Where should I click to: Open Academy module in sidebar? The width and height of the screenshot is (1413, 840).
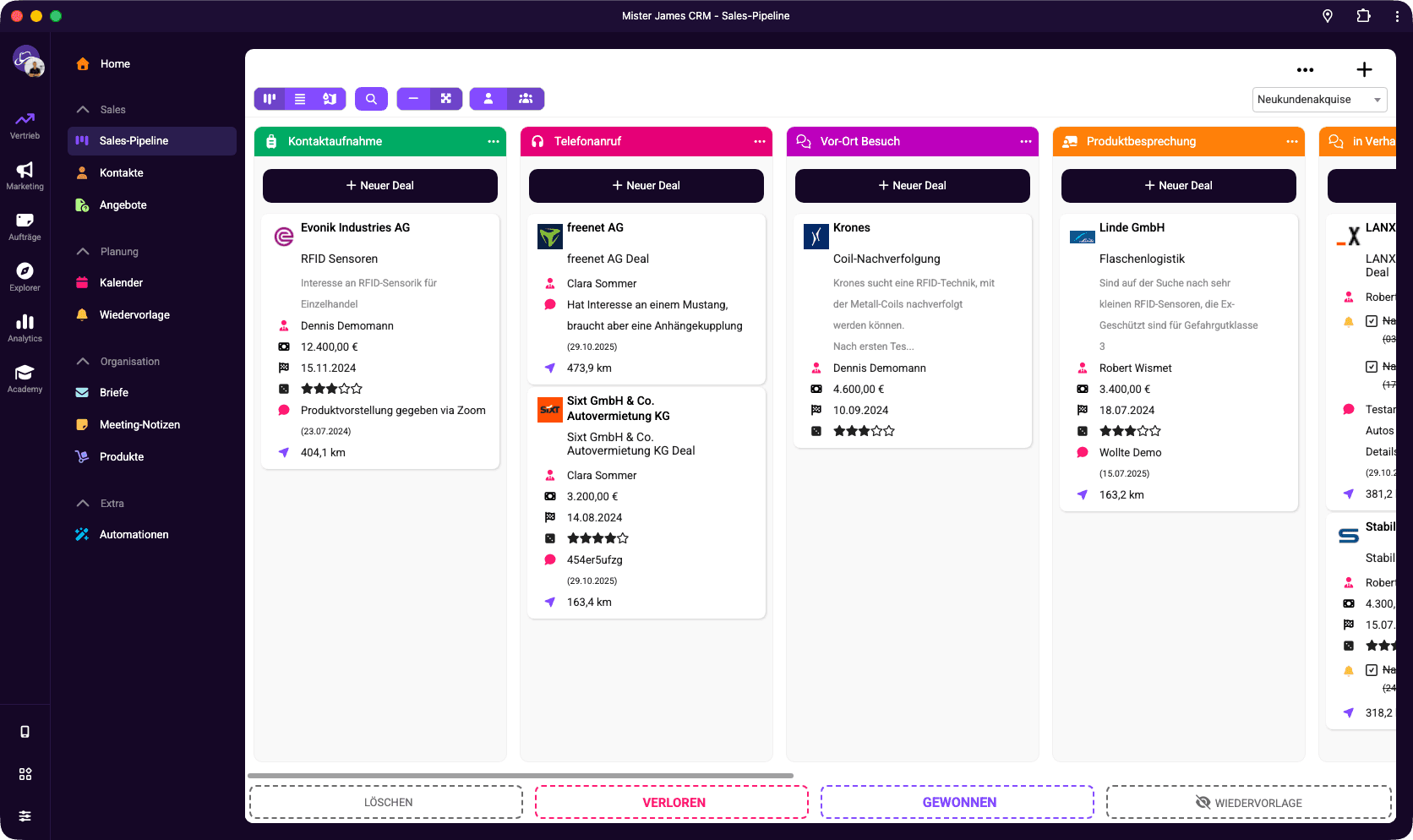point(25,379)
